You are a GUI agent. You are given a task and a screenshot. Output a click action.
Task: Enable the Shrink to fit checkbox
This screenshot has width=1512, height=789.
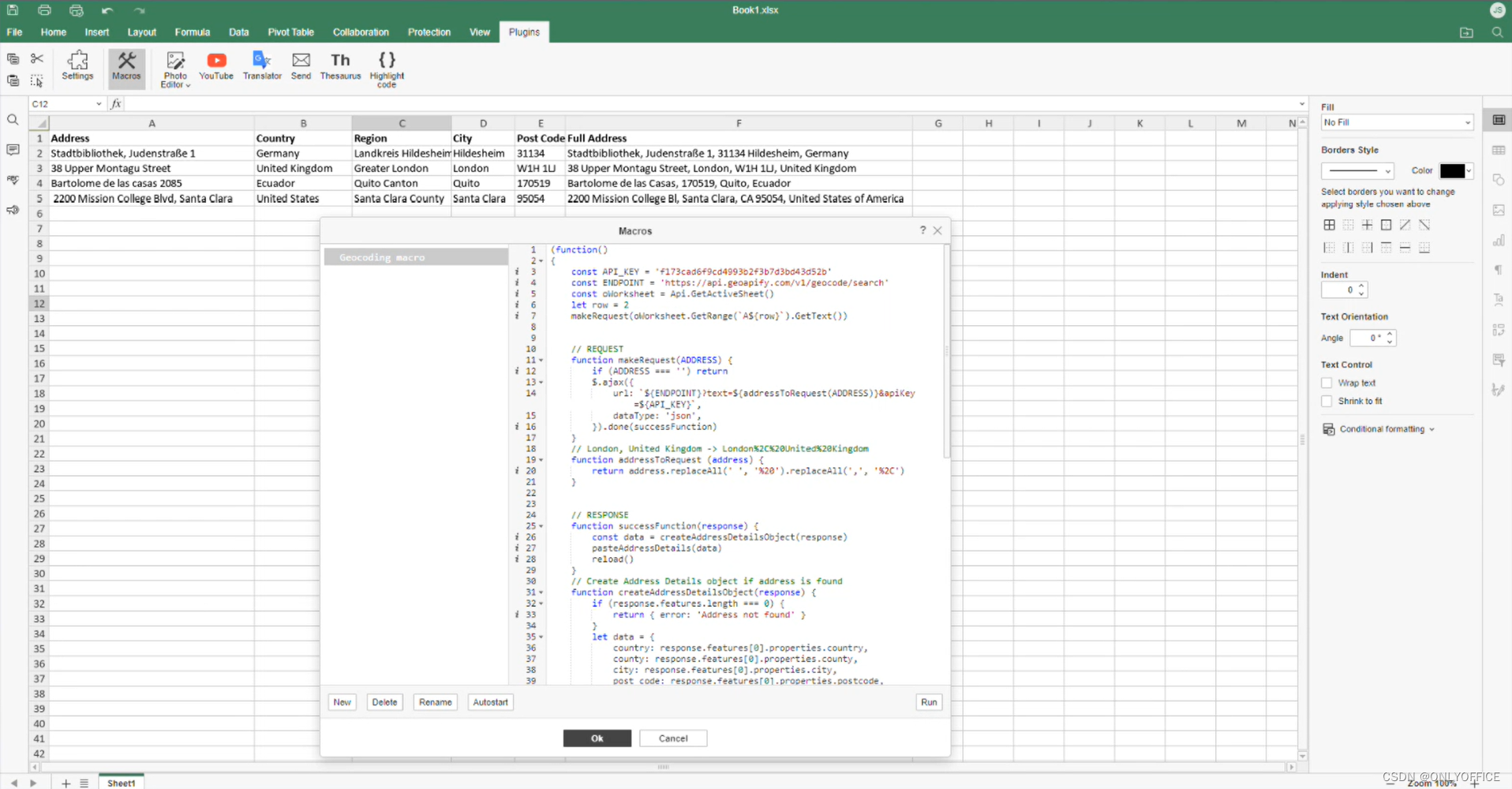[1327, 401]
